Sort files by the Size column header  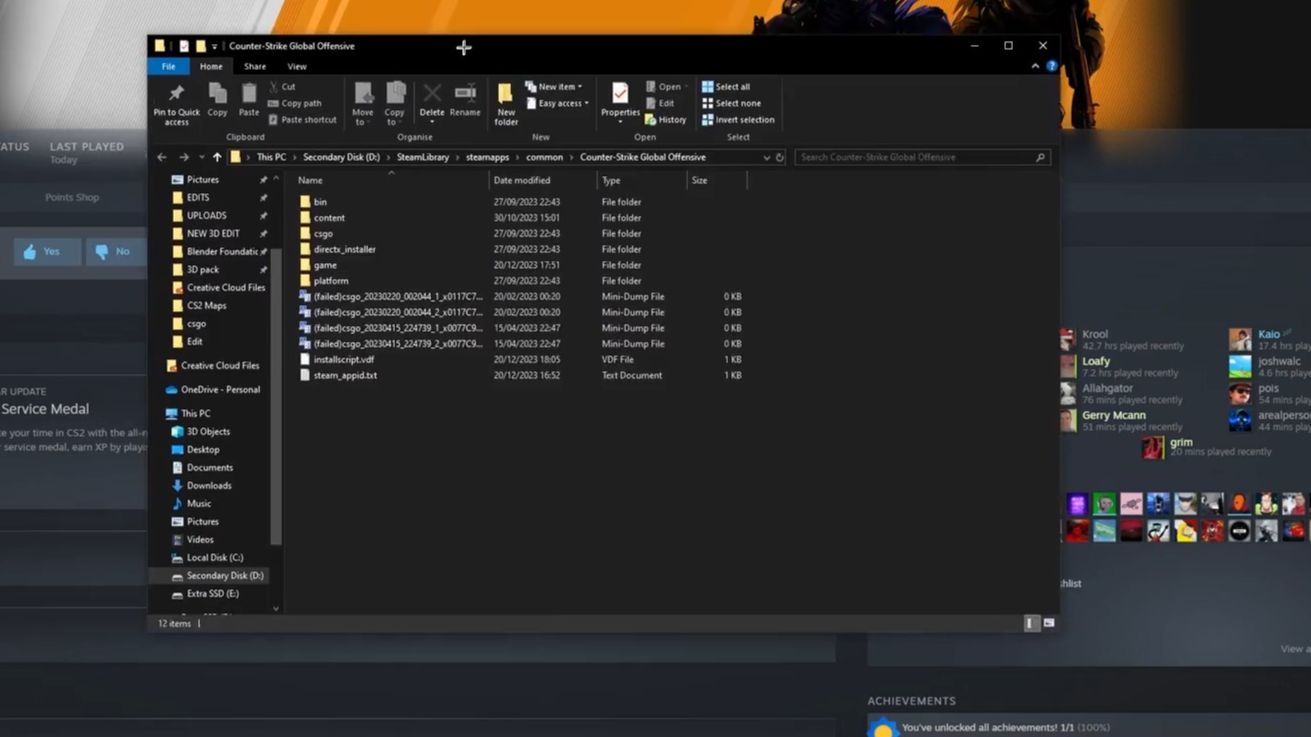pyautogui.click(x=717, y=180)
